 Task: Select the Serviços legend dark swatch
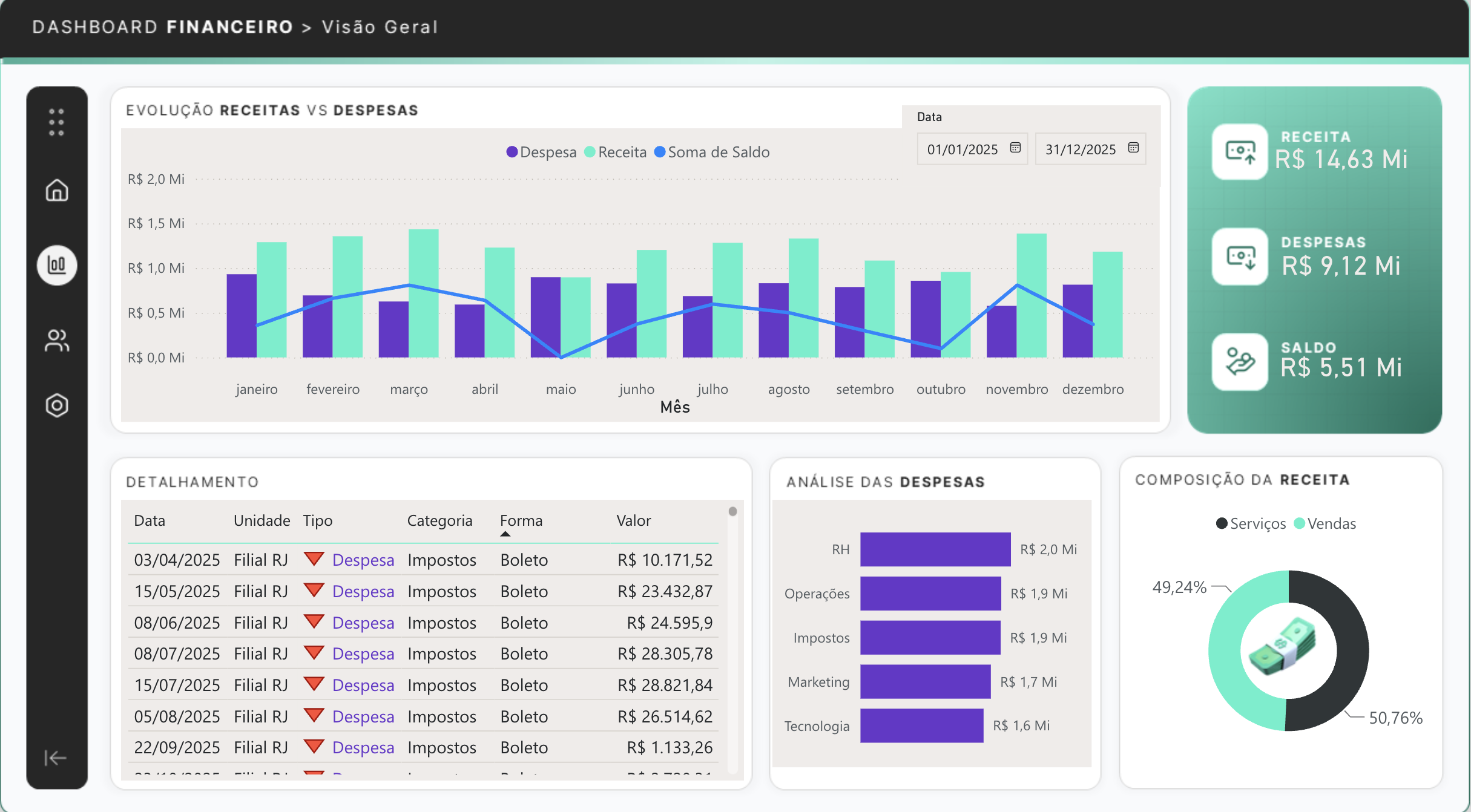point(1222,523)
